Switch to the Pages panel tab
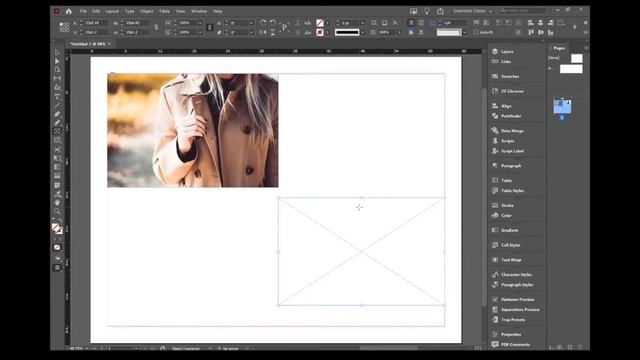This screenshot has width=640, height=360. tap(559, 48)
